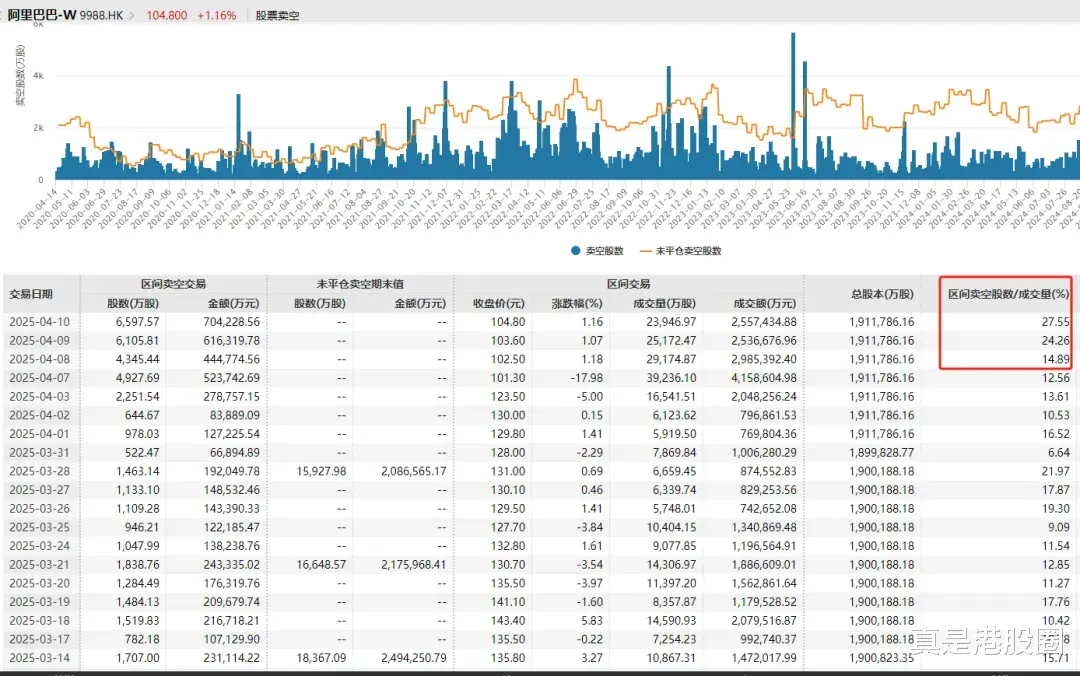
Task: Click outstanding short shares cell 16,648.57
Action: pyautogui.click(x=322, y=564)
